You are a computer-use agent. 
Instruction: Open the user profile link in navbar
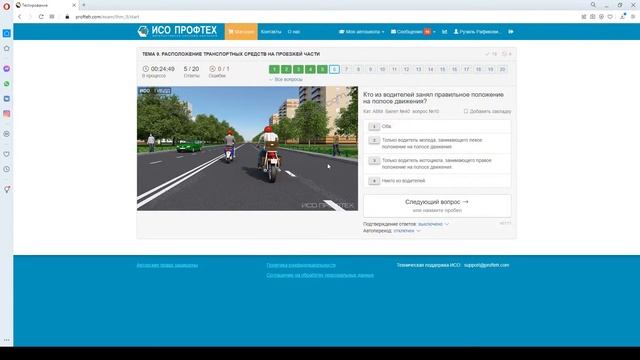(476, 31)
